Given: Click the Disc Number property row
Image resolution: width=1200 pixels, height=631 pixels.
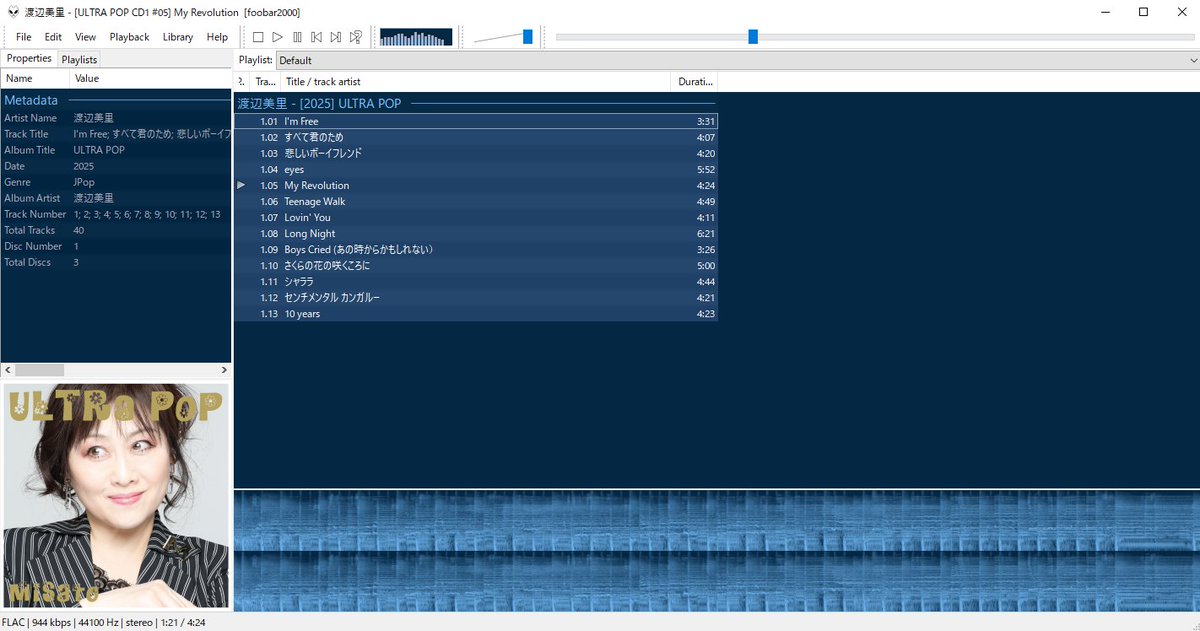Looking at the screenshot, I should pyautogui.click(x=116, y=246).
